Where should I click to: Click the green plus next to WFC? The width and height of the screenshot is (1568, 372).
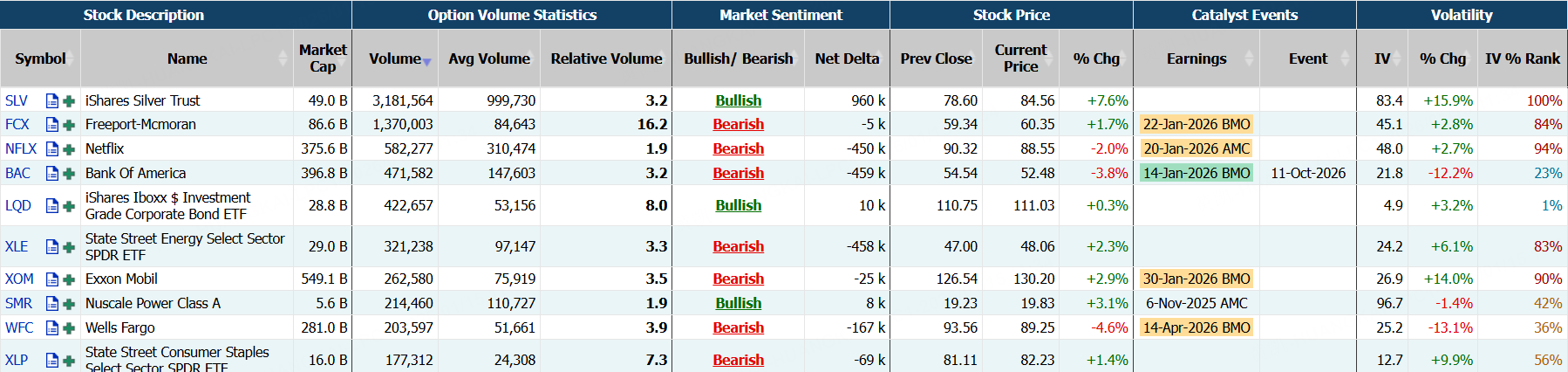[x=69, y=328]
